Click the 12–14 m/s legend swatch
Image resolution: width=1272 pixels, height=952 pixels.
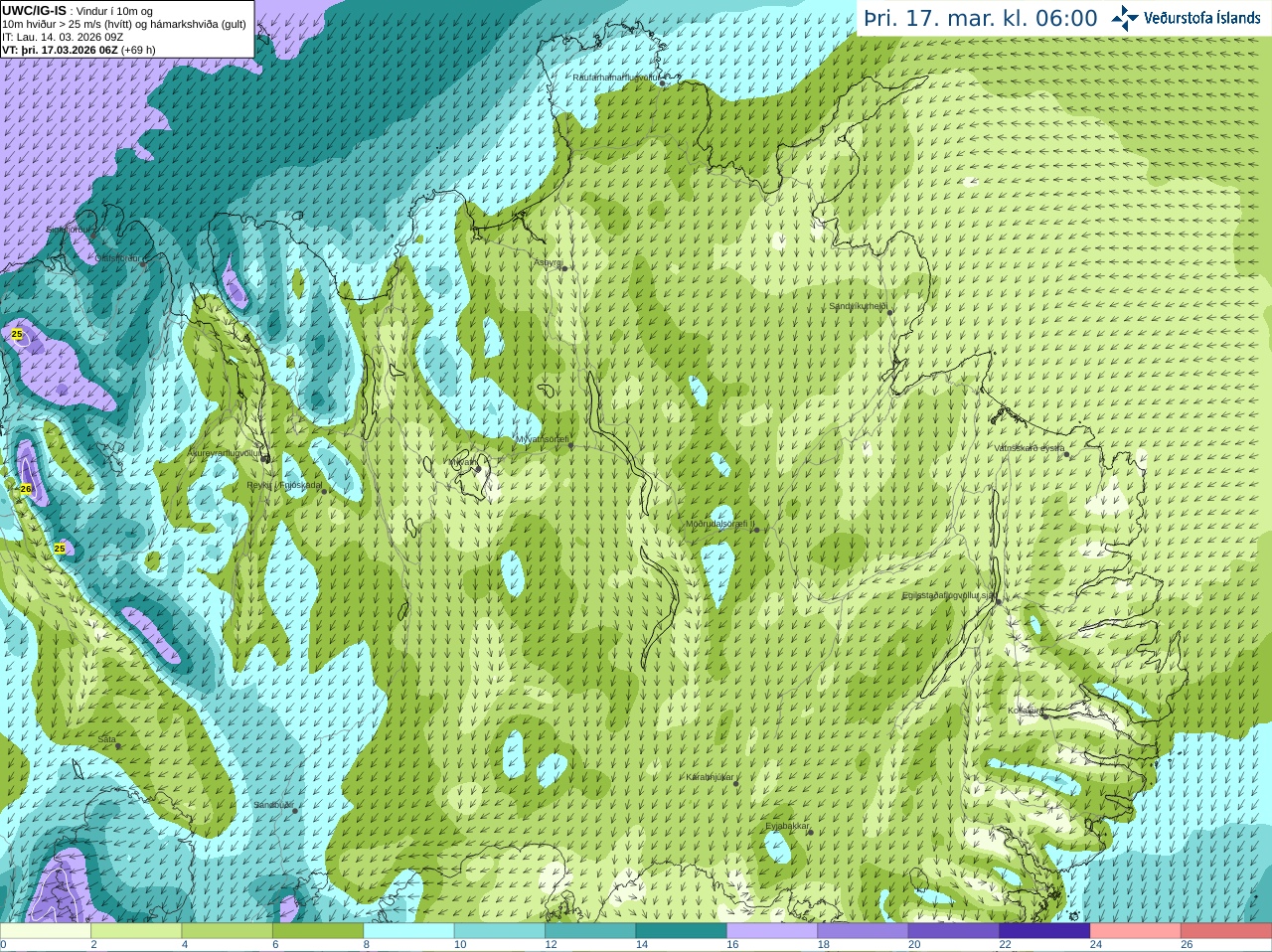point(590,931)
